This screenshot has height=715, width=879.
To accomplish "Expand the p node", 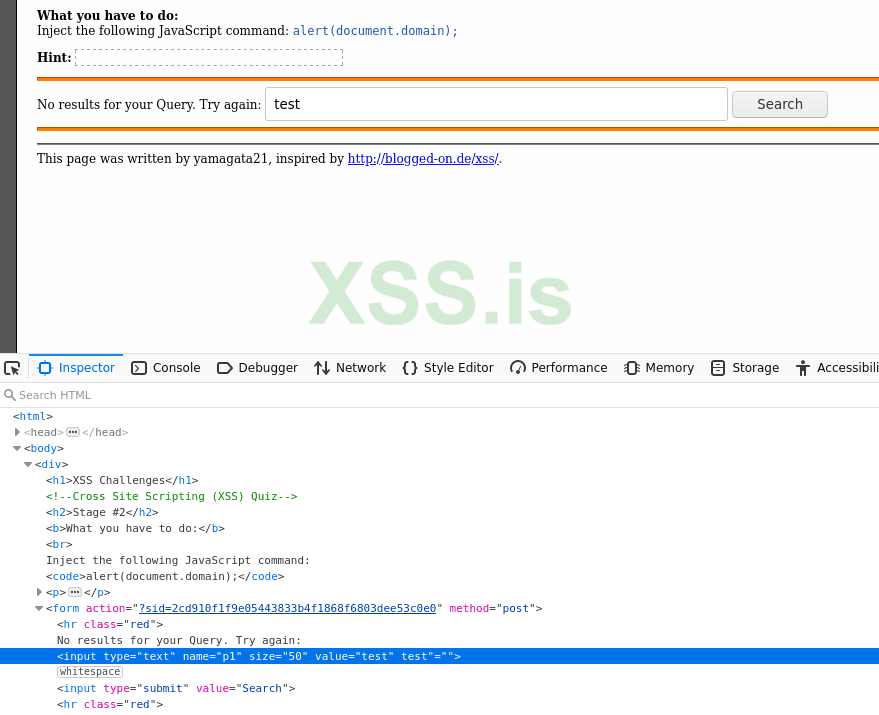I will coord(39,592).
